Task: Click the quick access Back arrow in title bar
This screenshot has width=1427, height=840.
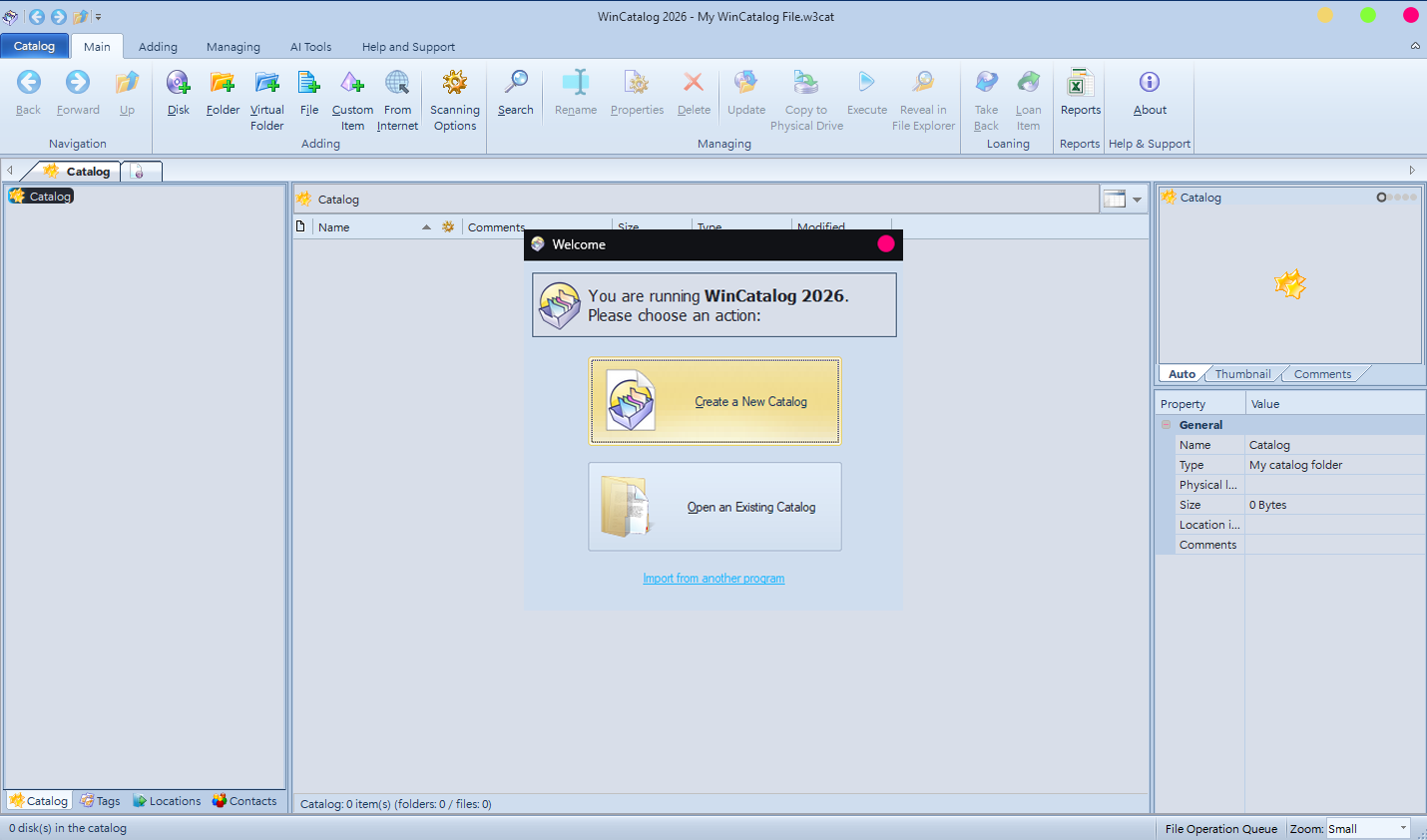Action: click(37, 16)
